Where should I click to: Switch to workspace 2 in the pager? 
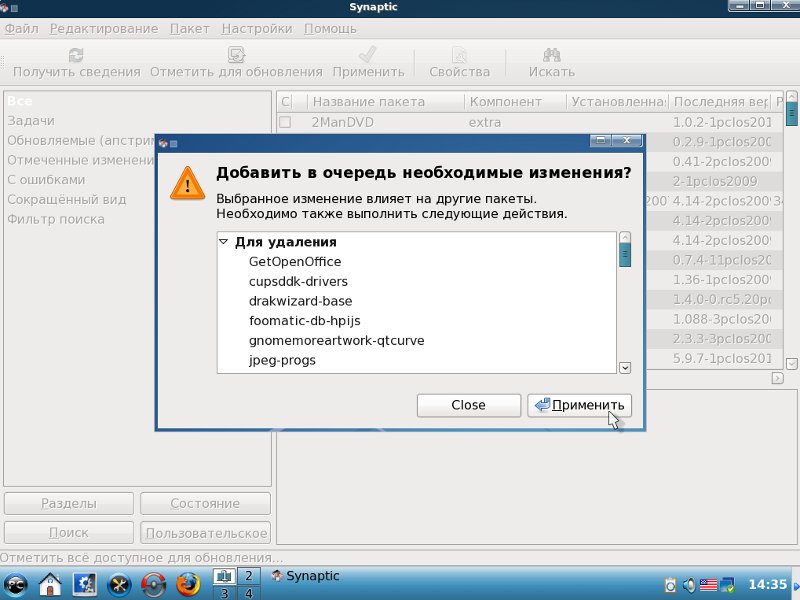tap(247, 575)
